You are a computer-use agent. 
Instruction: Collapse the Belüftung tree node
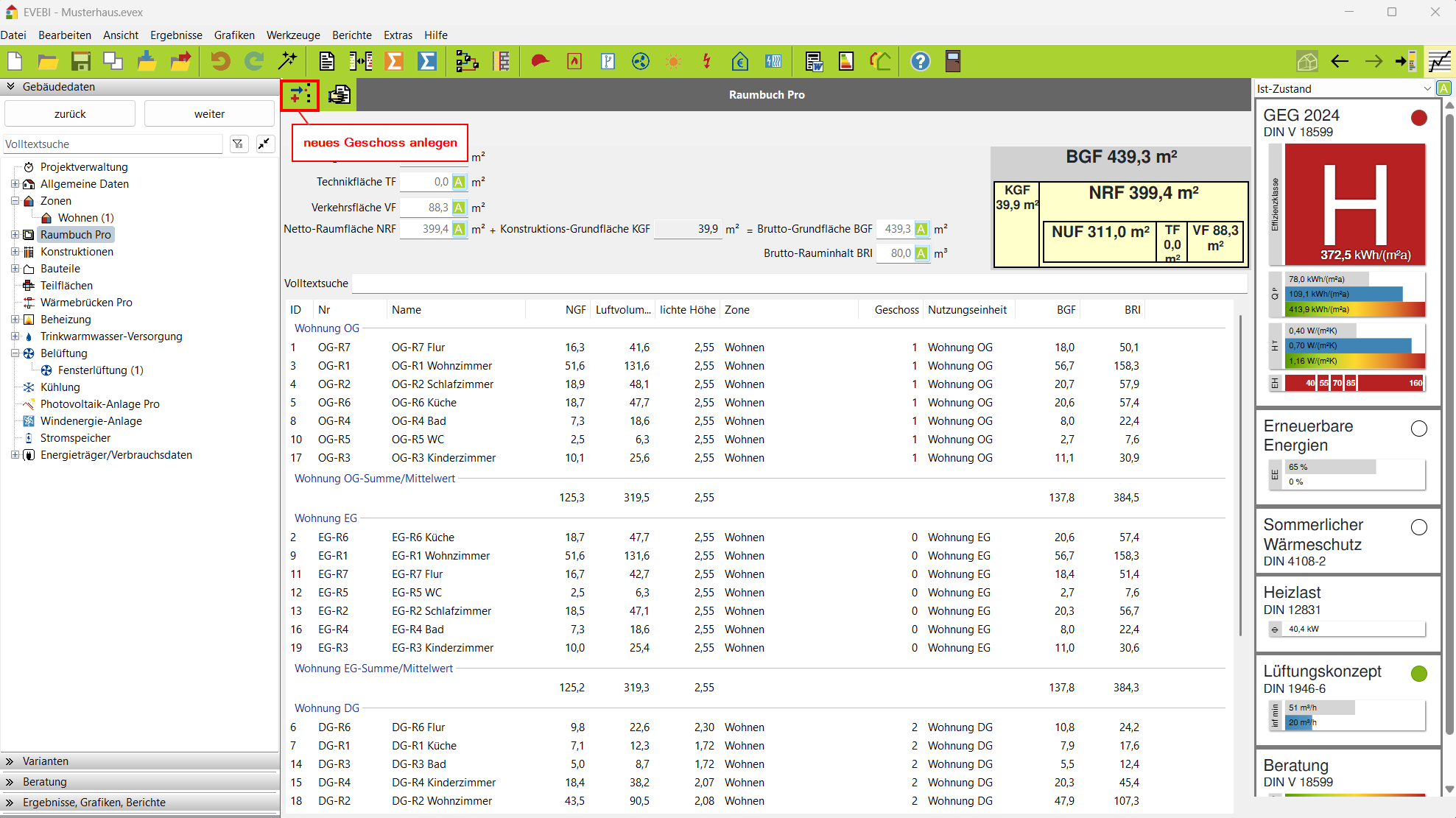pyautogui.click(x=15, y=353)
